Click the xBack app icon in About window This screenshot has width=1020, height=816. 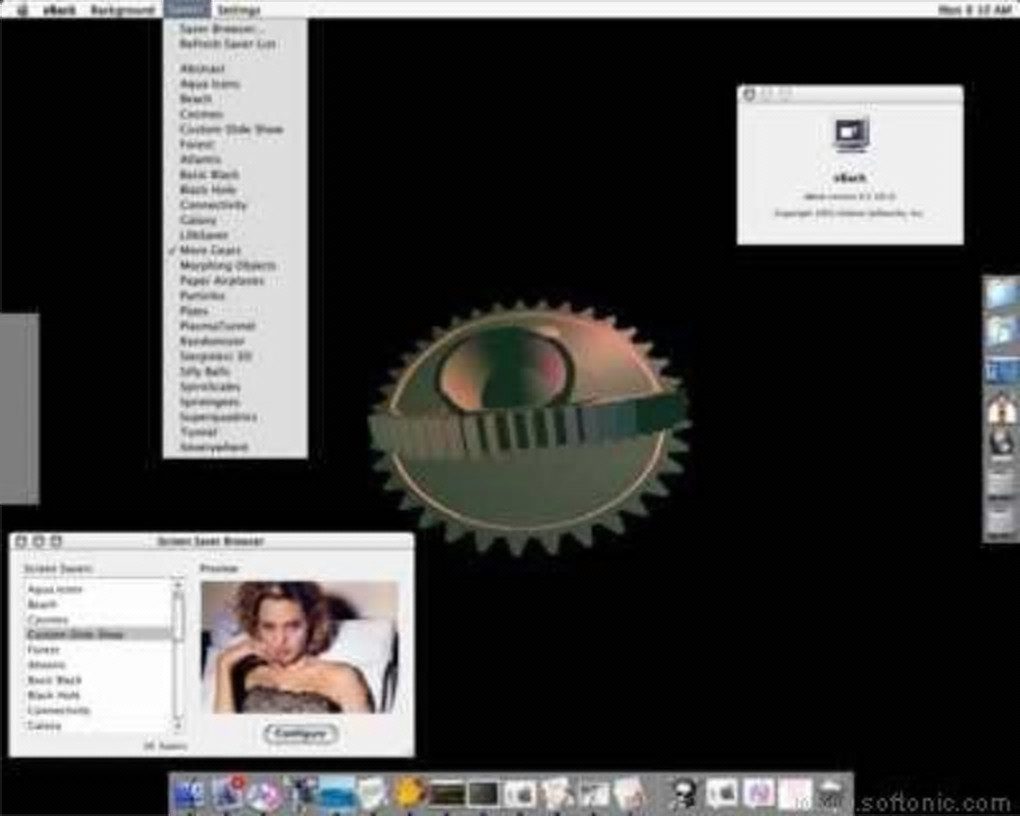[852, 135]
